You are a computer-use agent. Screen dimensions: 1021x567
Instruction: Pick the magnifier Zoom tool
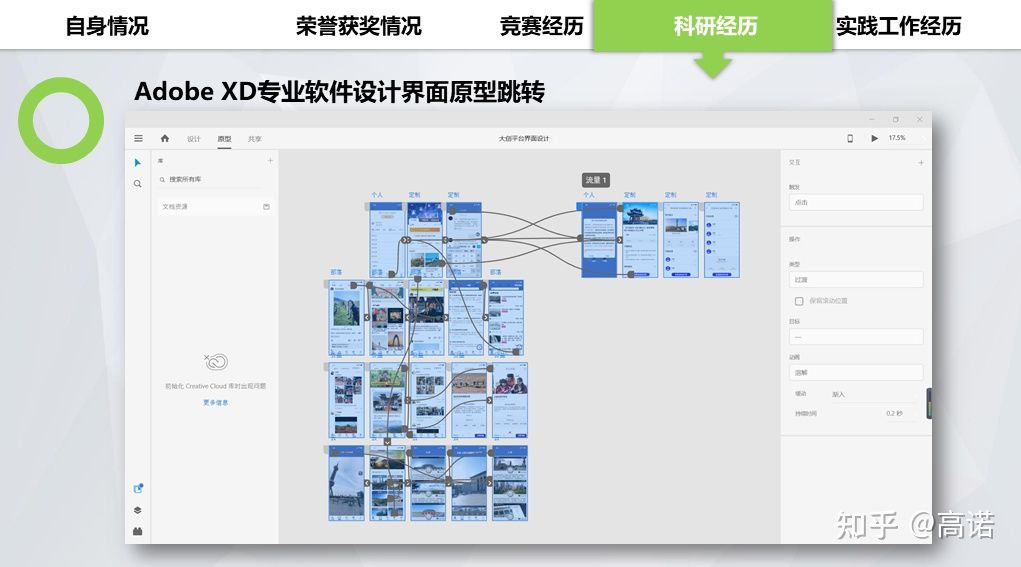[137, 184]
